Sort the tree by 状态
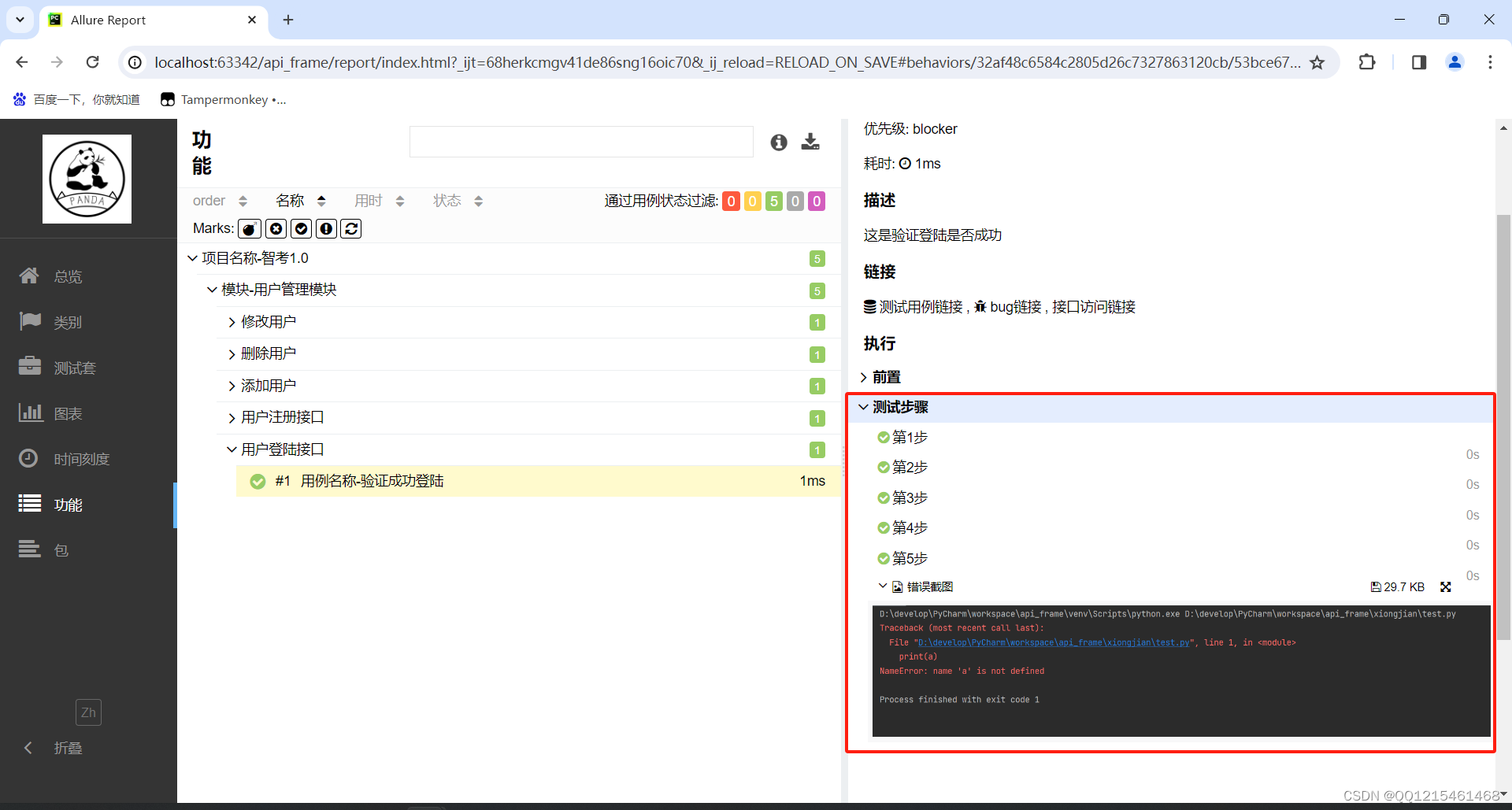1512x810 pixels. point(458,201)
